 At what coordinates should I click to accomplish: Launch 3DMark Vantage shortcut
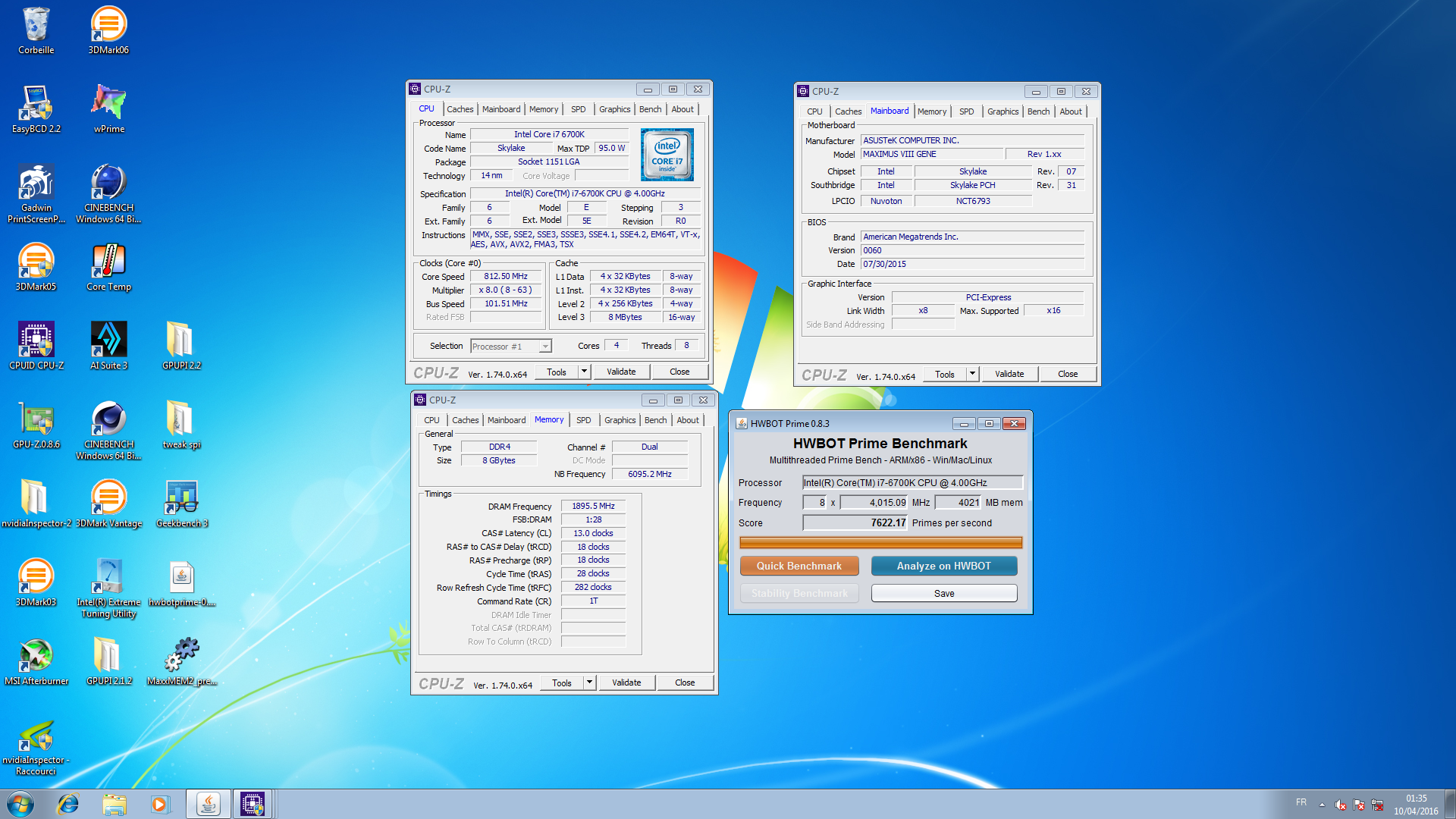point(108,504)
